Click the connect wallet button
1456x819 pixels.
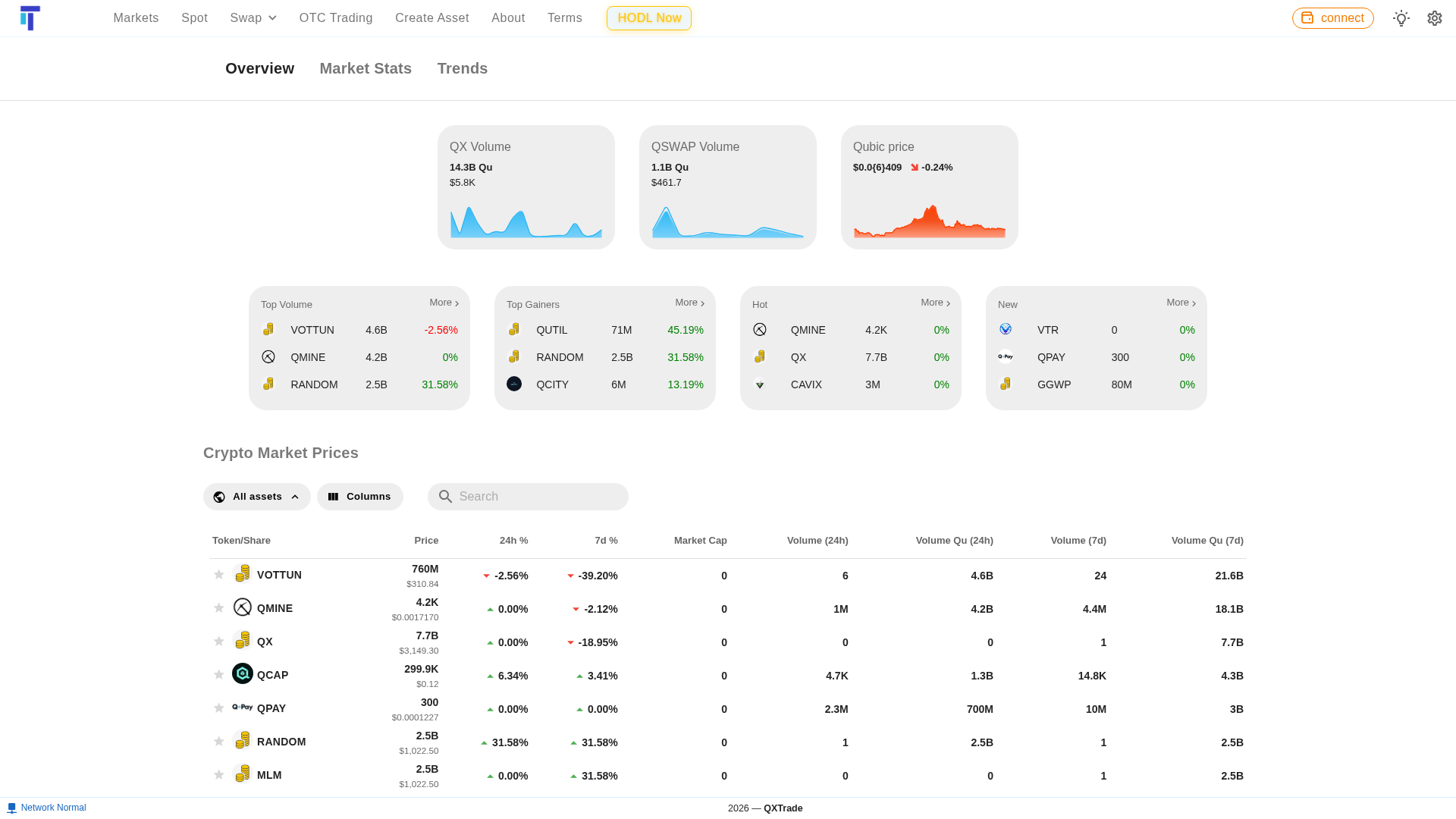[x=1333, y=18]
